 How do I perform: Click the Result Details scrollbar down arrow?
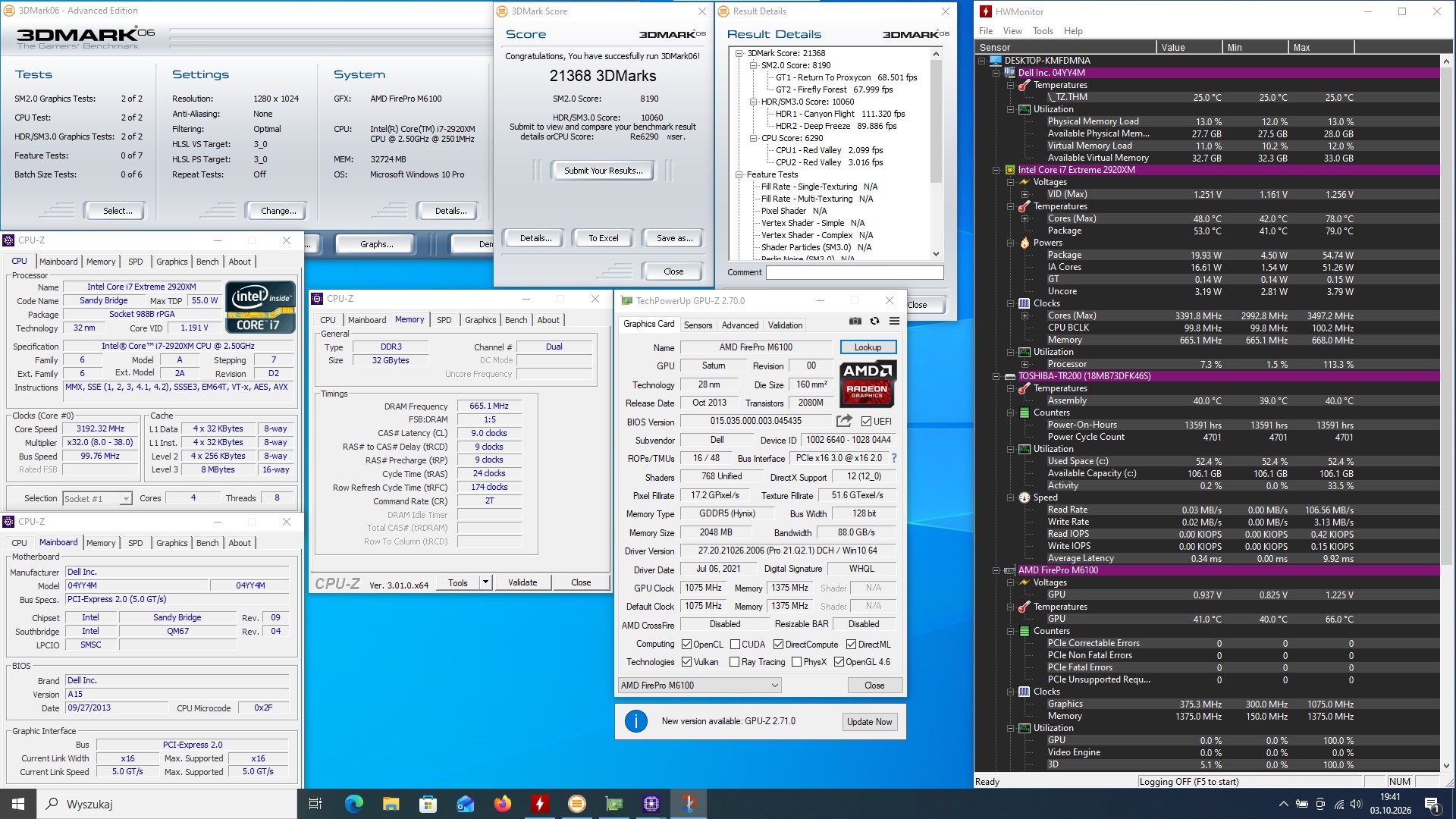point(936,254)
